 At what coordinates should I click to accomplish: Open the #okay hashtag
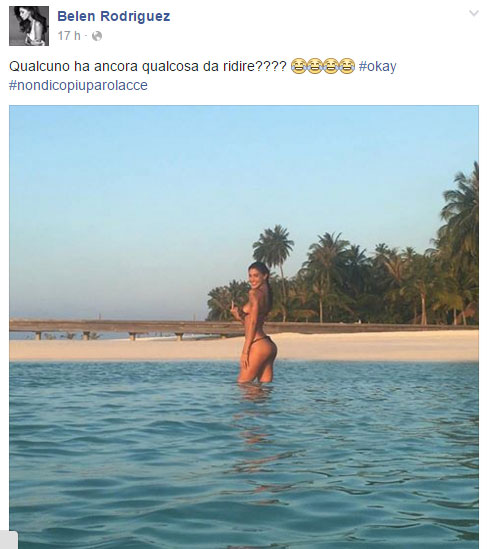pyautogui.click(x=377, y=66)
